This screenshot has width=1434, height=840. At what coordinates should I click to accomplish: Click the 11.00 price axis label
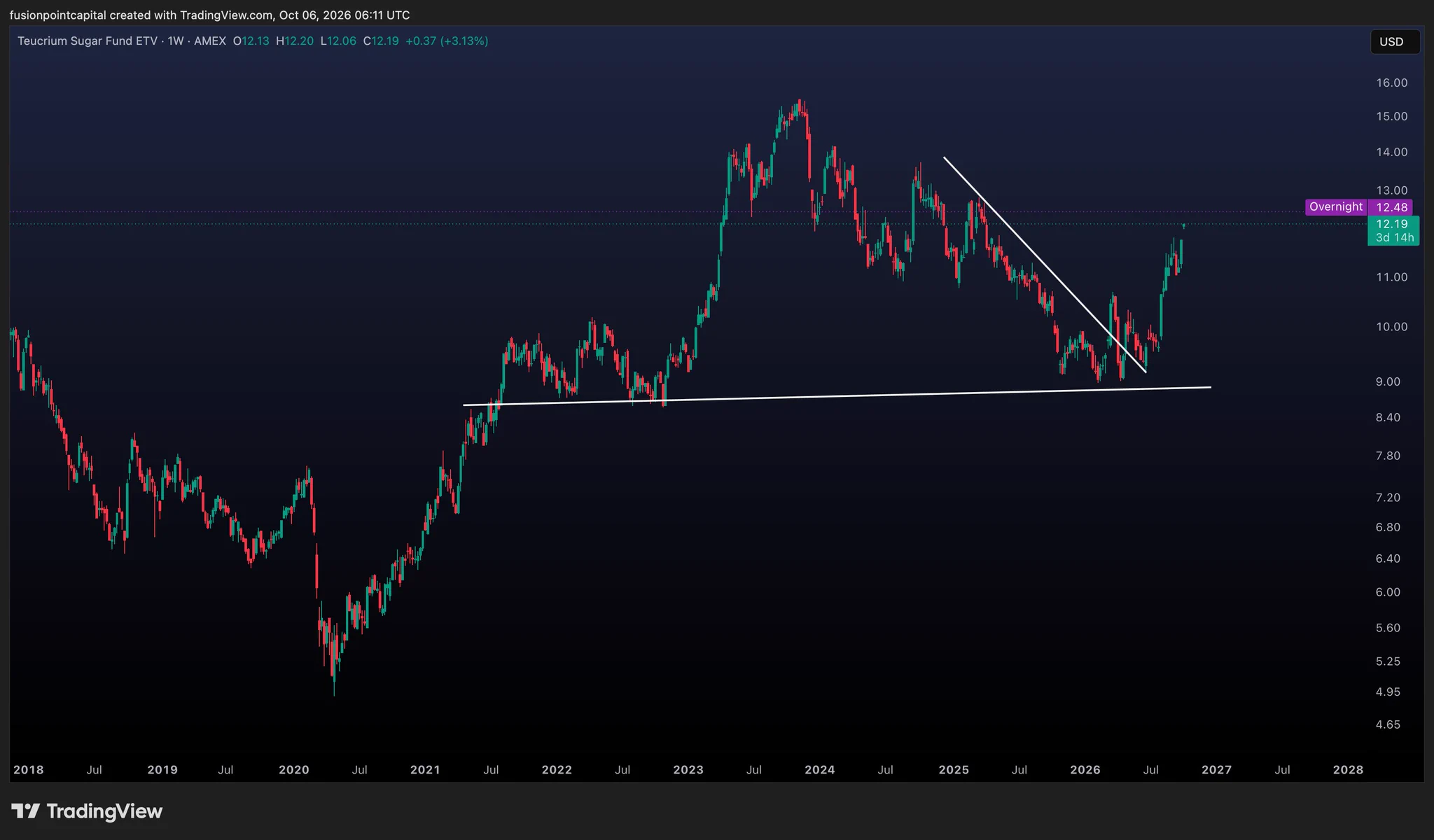point(1391,277)
